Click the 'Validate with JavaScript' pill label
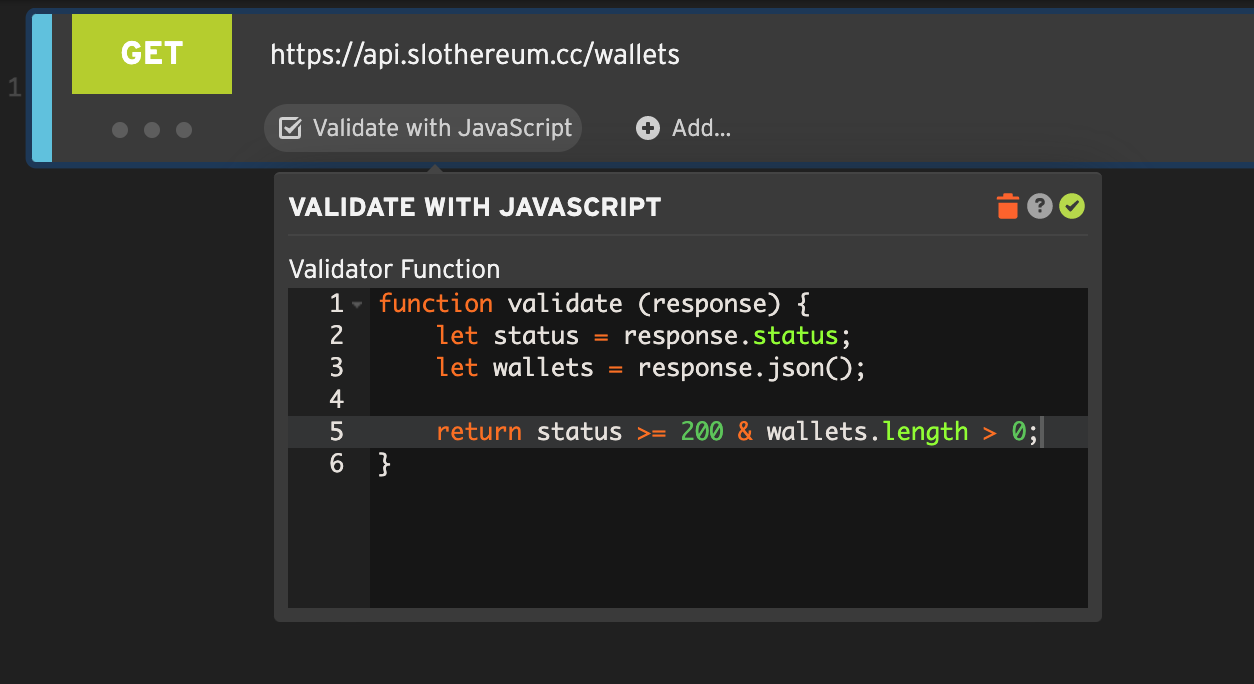The height and width of the screenshot is (684, 1254). click(x=442, y=128)
